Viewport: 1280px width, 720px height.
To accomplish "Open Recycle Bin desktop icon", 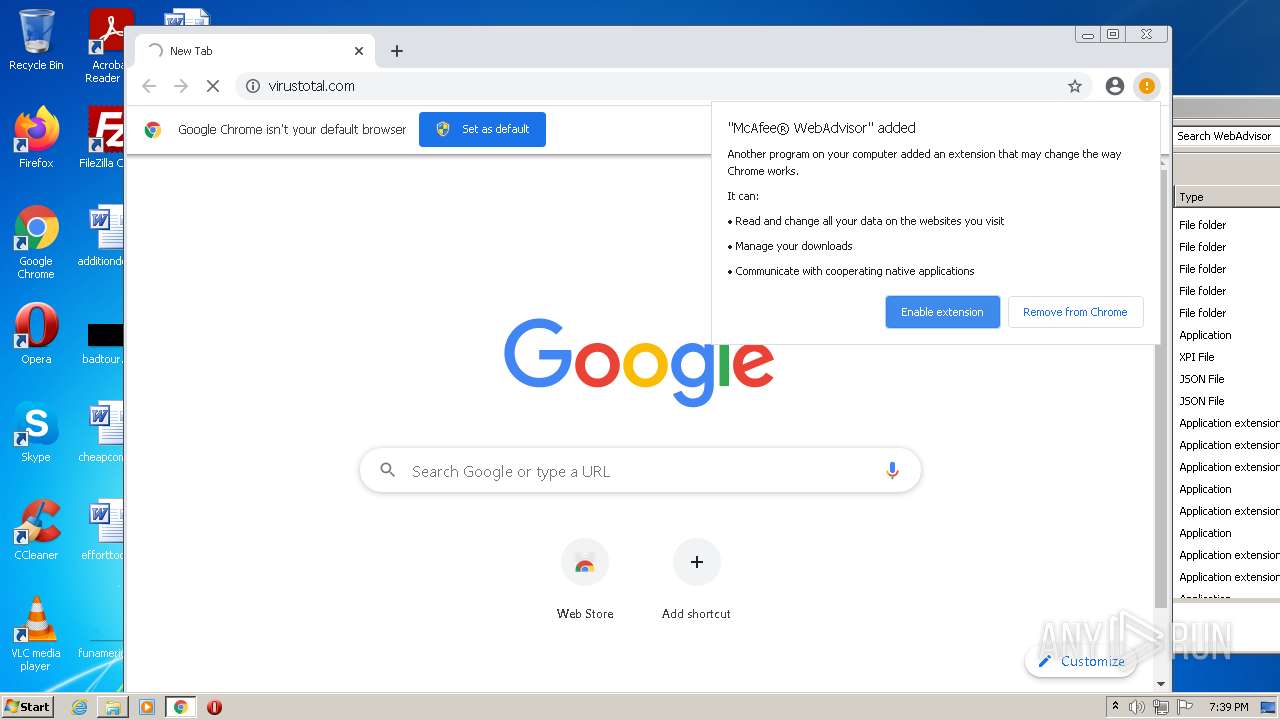I will (x=36, y=40).
